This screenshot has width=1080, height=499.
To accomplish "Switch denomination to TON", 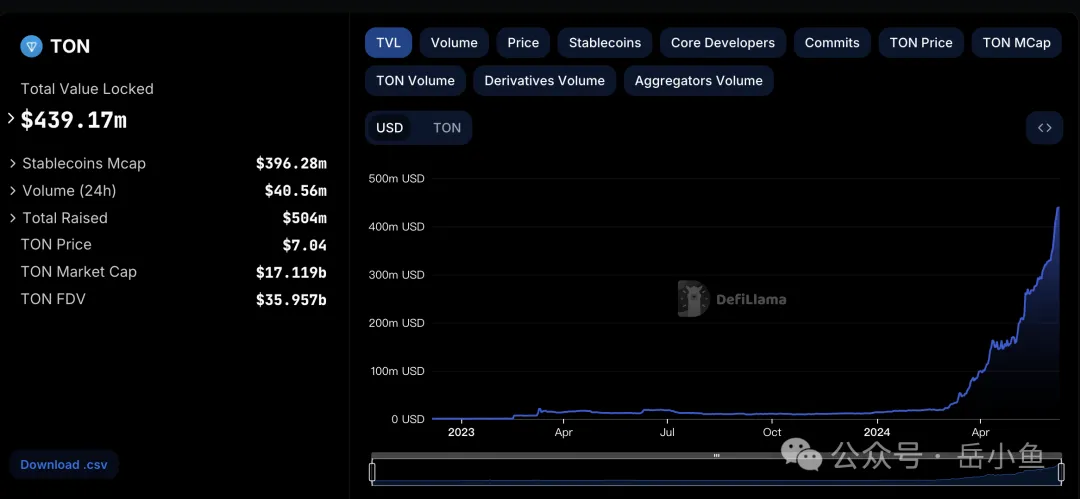I will pos(447,128).
